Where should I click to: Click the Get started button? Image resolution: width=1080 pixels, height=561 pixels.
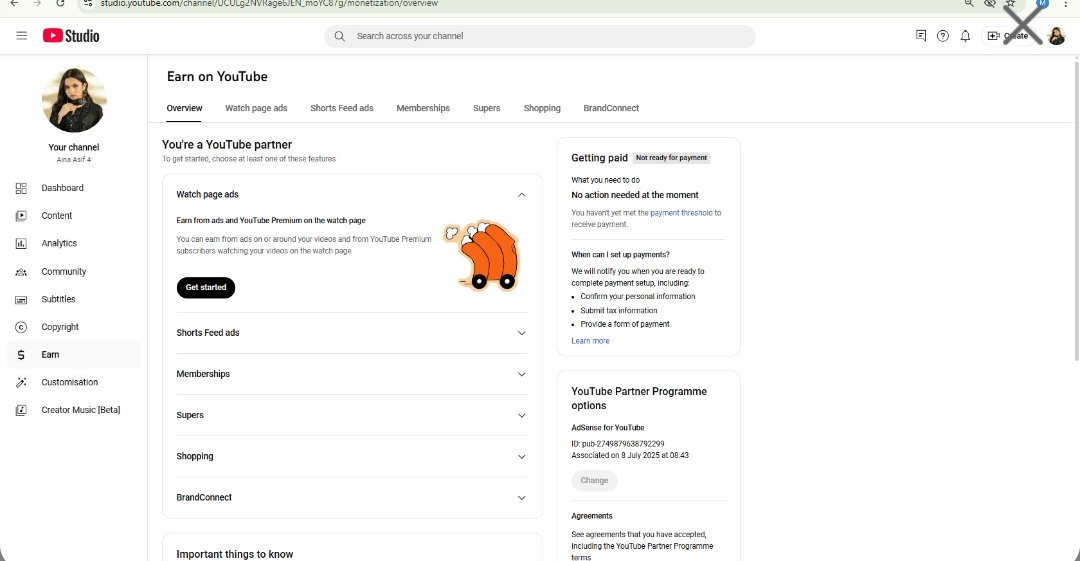point(206,287)
